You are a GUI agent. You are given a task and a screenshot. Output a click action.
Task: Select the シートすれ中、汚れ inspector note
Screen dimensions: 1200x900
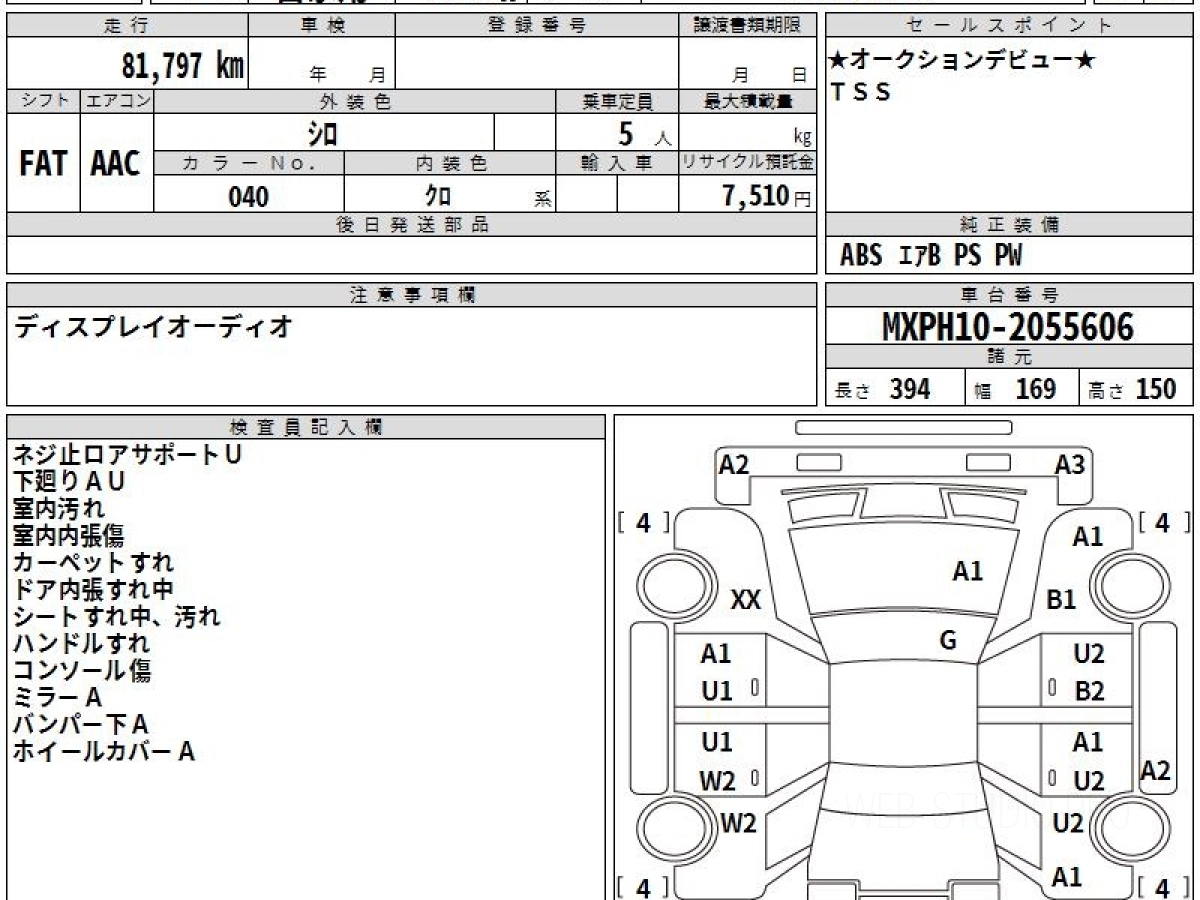pos(117,617)
